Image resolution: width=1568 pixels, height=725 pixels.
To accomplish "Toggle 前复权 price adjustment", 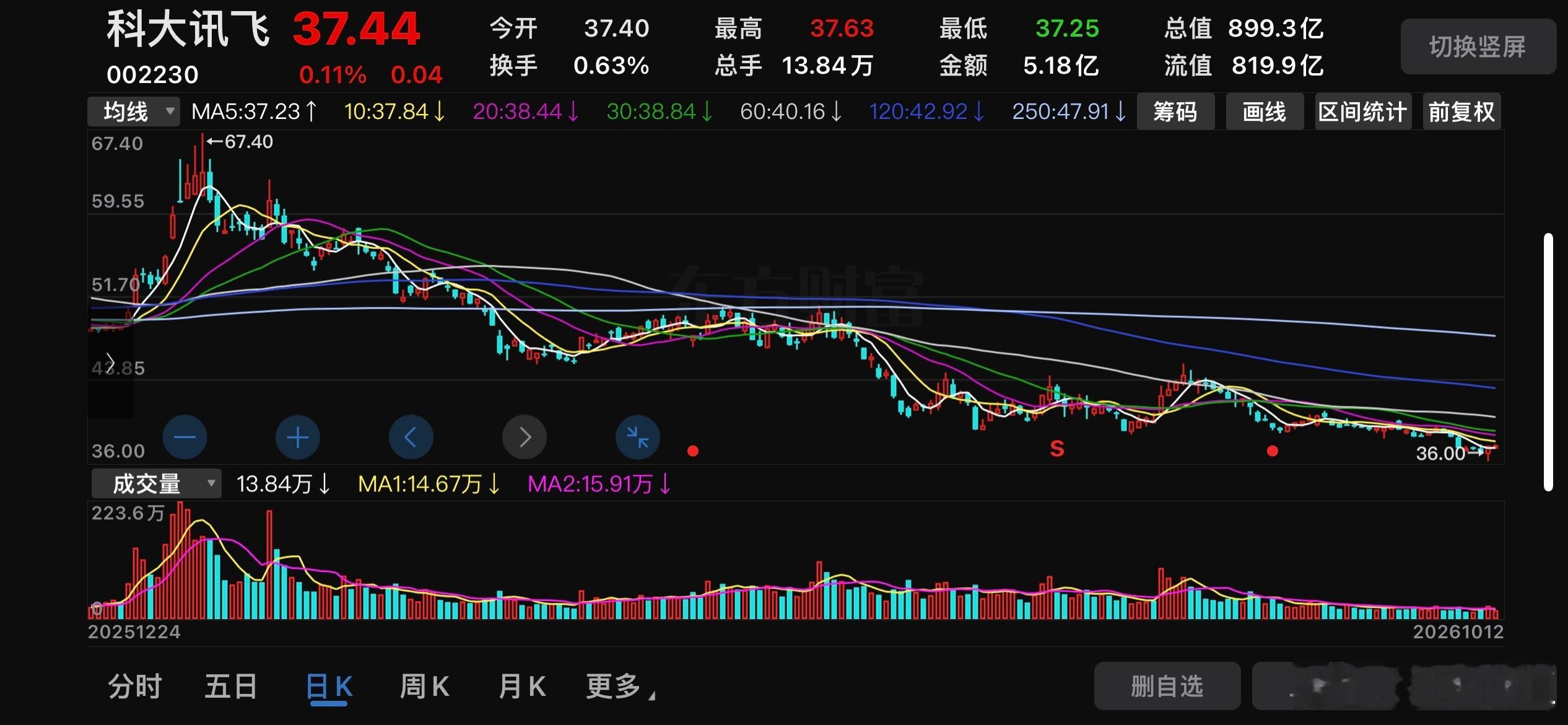I will pyautogui.click(x=1461, y=112).
